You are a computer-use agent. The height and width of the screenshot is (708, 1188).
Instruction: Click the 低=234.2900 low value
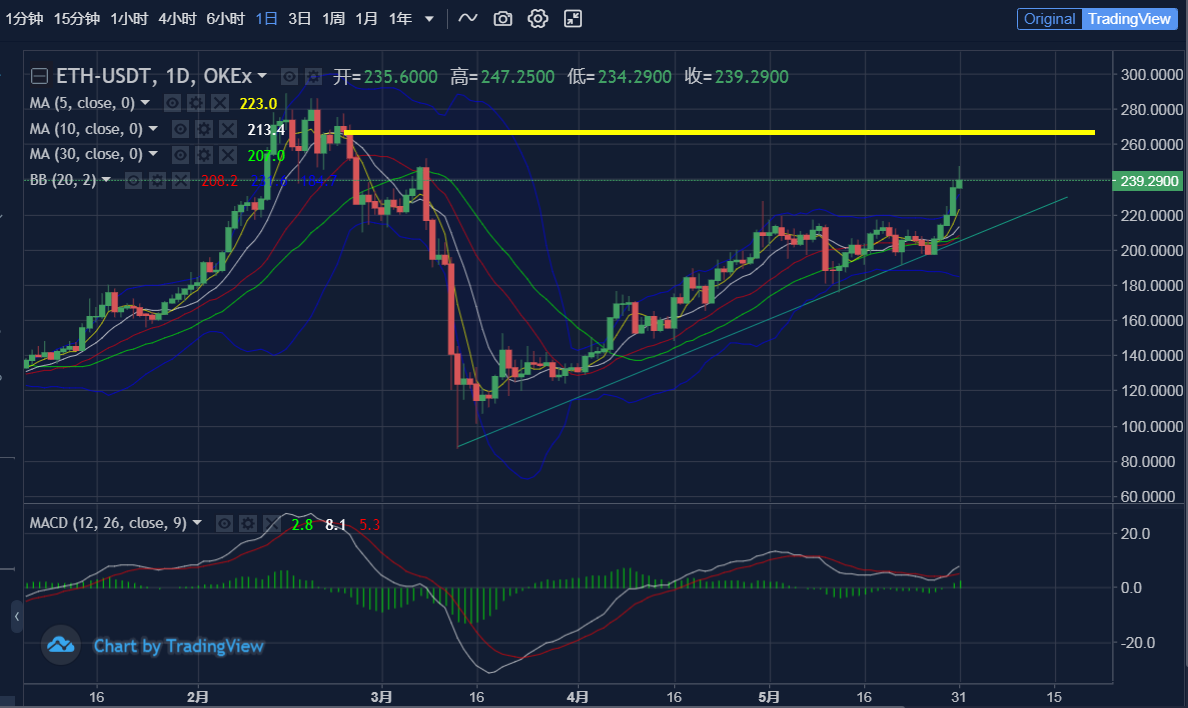pos(620,77)
